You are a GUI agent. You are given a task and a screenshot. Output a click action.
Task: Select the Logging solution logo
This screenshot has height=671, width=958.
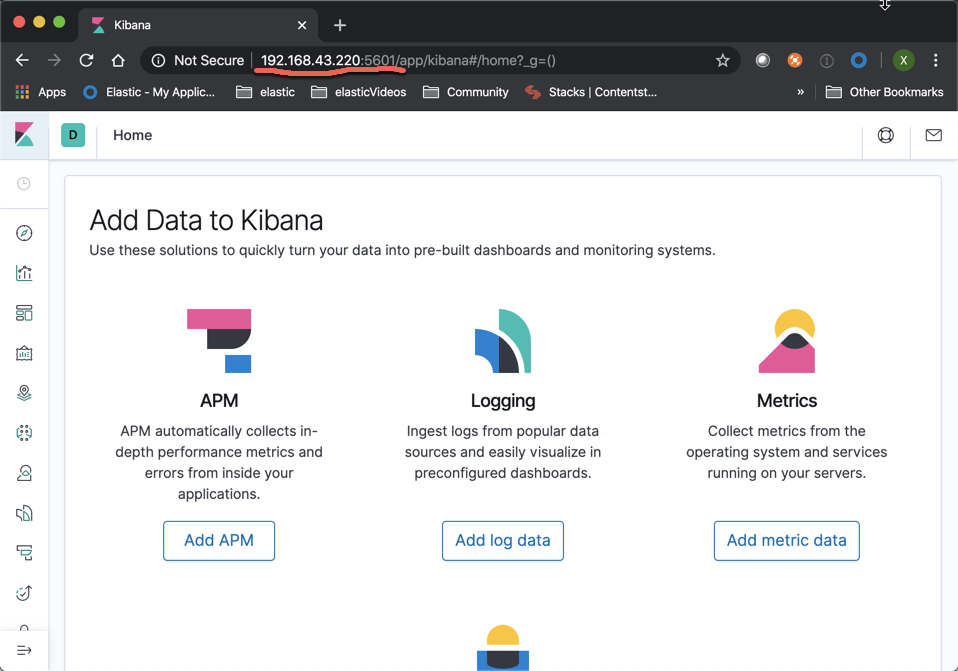[503, 341]
